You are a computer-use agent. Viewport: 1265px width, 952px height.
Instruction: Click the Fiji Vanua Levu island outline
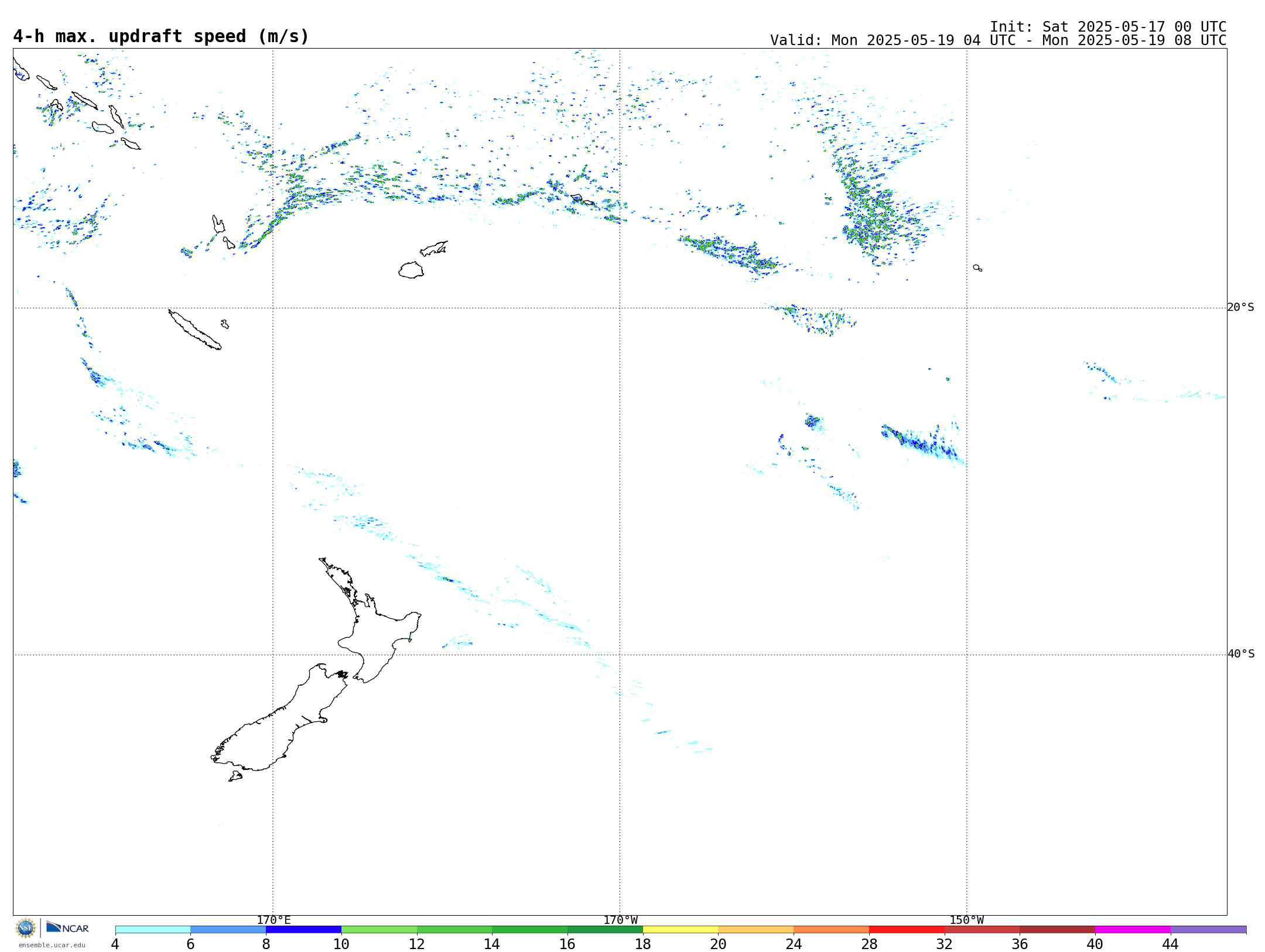point(434,249)
